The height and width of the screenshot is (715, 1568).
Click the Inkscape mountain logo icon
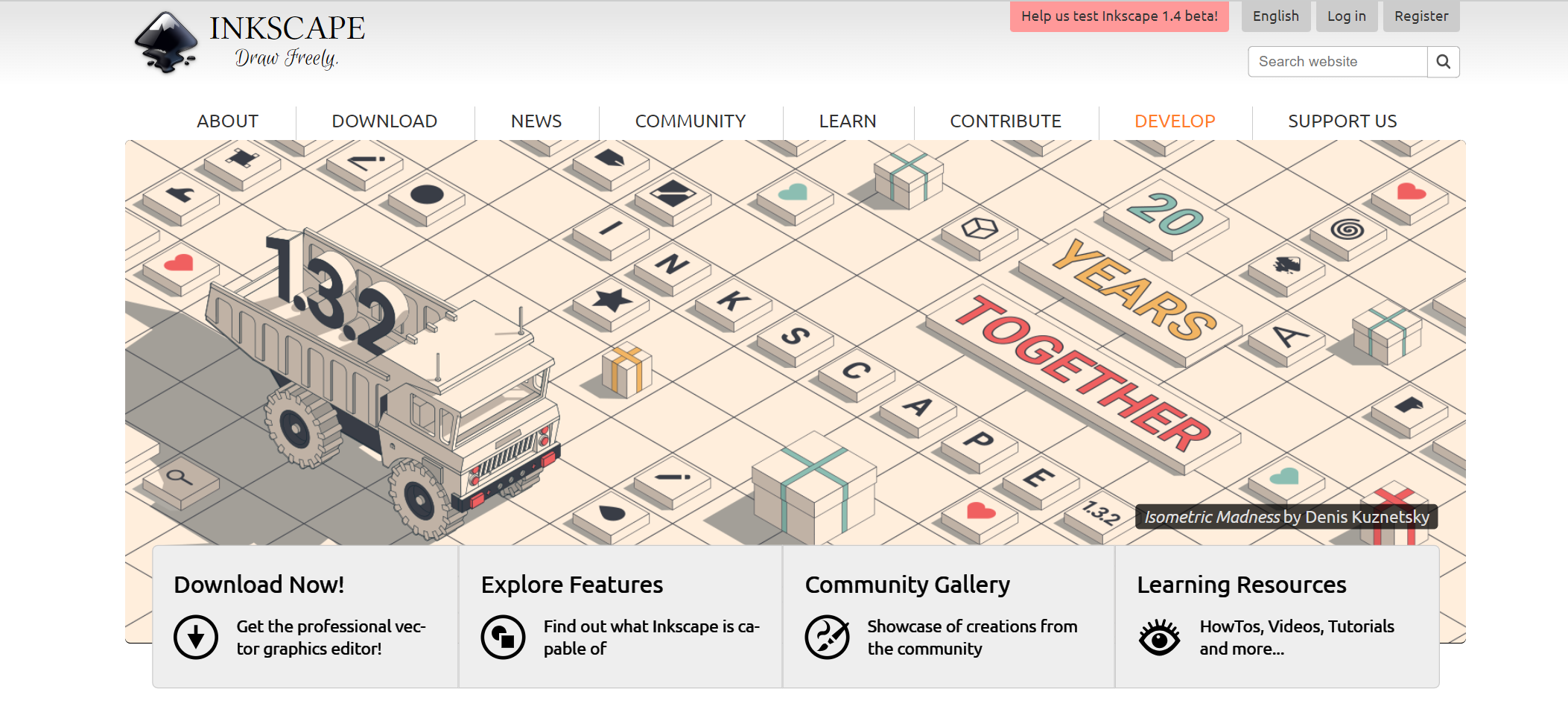tap(165, 42)
